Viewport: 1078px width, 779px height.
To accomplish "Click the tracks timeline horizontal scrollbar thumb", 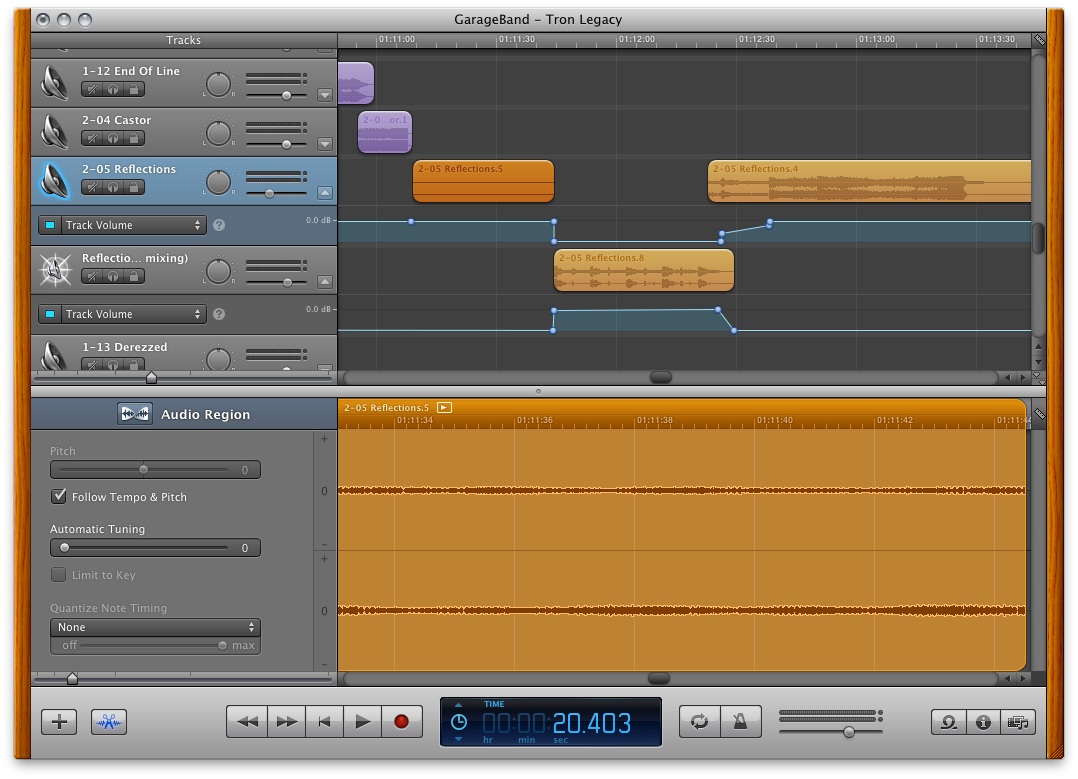I will tap(661, 377).
